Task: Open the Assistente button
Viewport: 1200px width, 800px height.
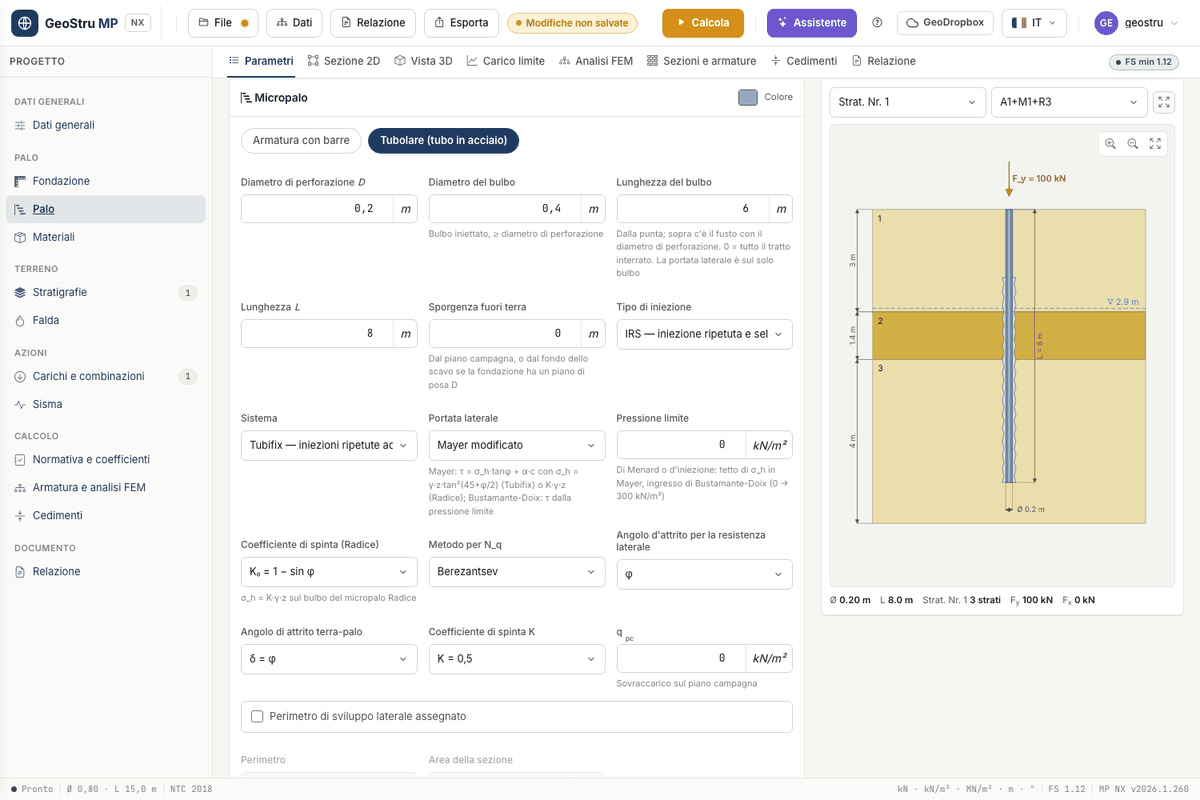Action: point(812,23)
